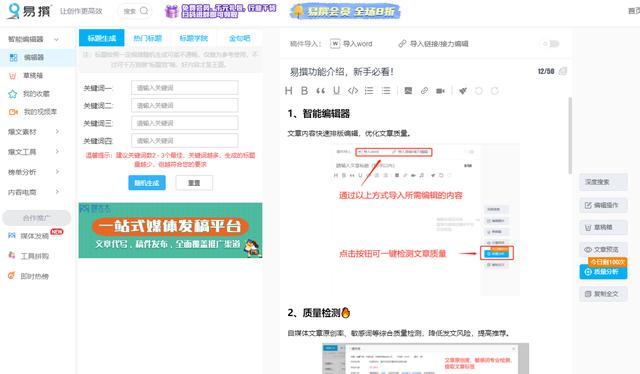Open 草稿箱 from the right-side panel

603,227
